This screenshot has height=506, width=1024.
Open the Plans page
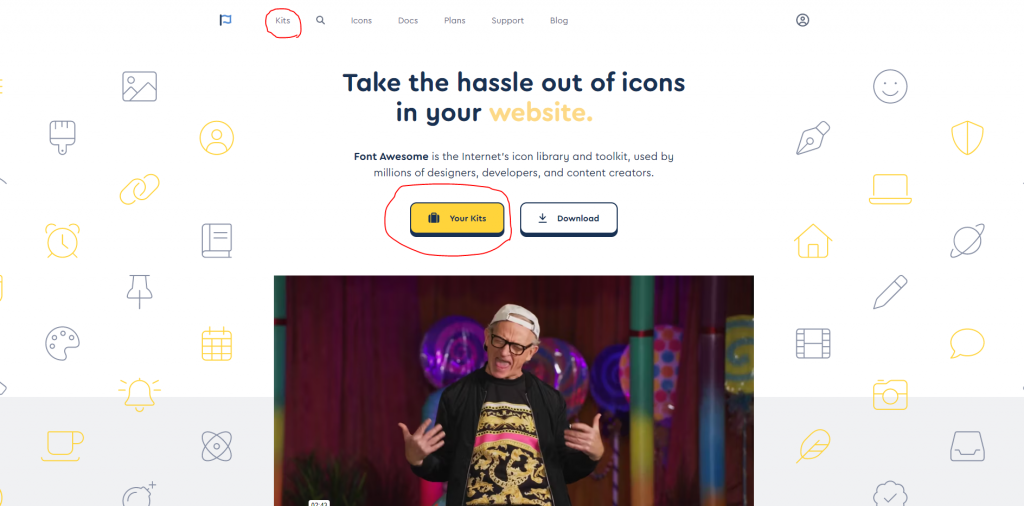click(455, 20)
